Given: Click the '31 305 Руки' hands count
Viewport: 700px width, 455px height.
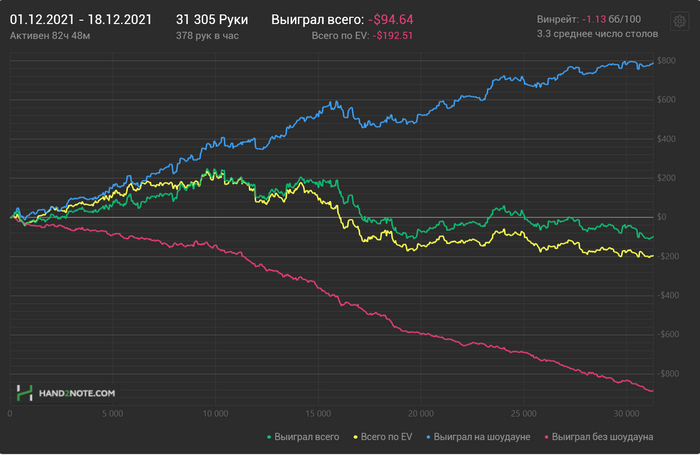Looking at the screenshot, I should pos(212,20).
